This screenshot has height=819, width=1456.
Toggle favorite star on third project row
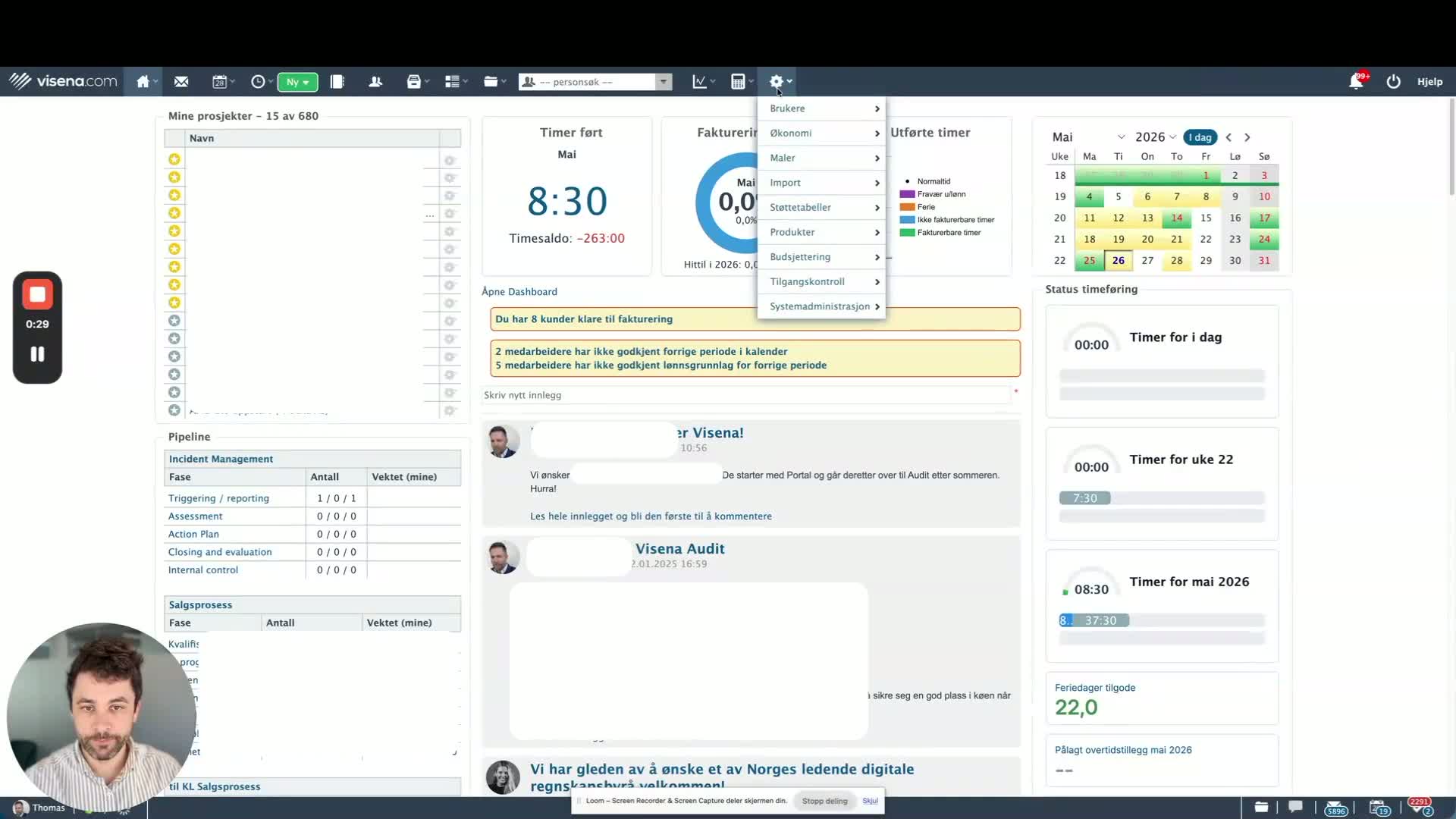174,195
